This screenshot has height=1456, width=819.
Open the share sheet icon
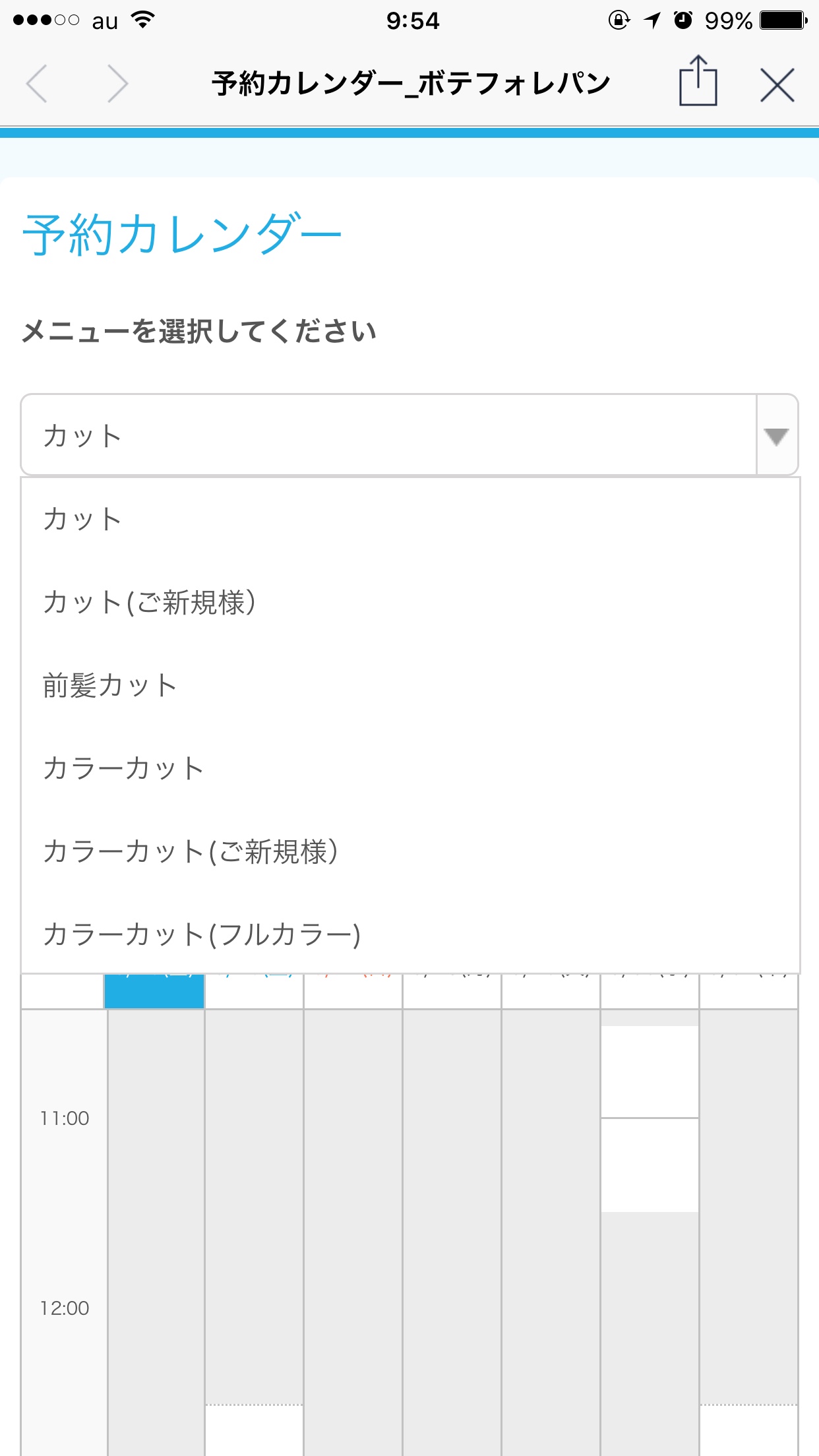pyautogui.click(x=698, y=82)
